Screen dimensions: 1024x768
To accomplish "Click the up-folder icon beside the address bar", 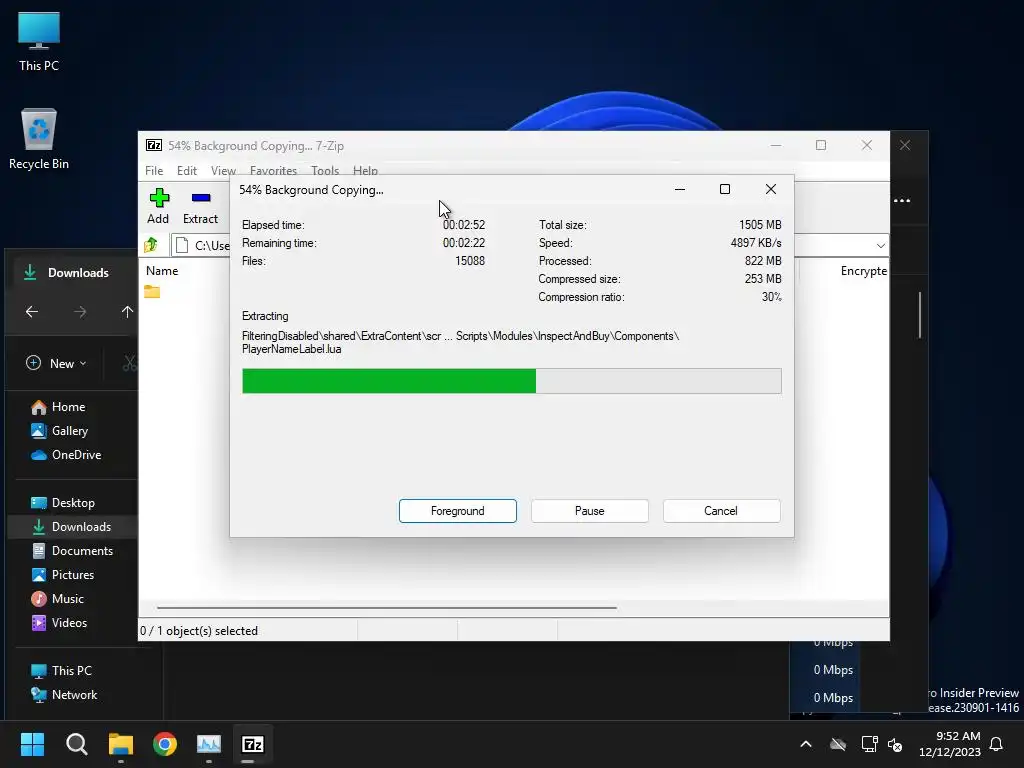I will [151, 245].
